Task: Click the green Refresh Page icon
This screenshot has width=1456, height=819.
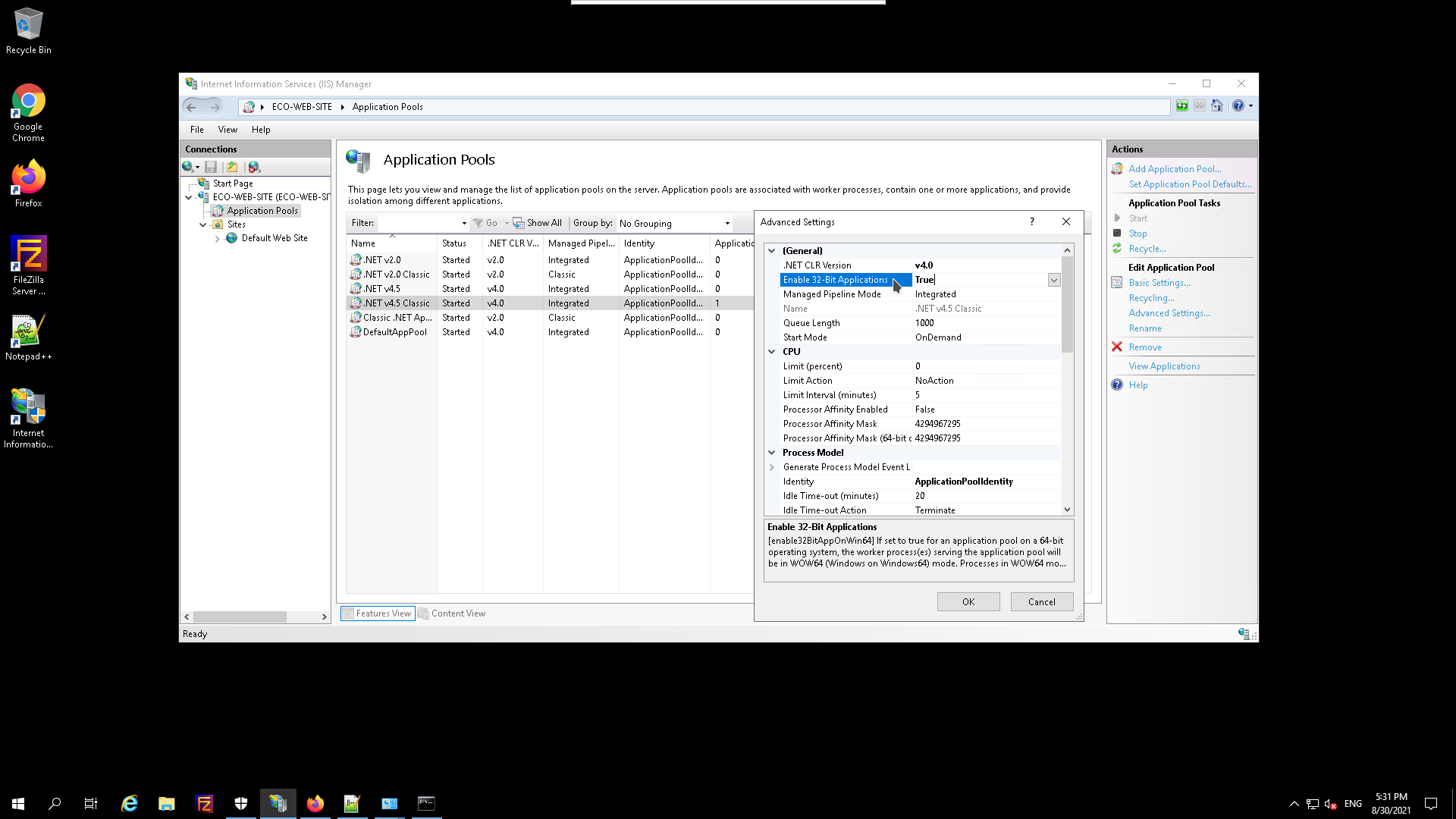Action: pyautogui.click(x=1181, y=106)
